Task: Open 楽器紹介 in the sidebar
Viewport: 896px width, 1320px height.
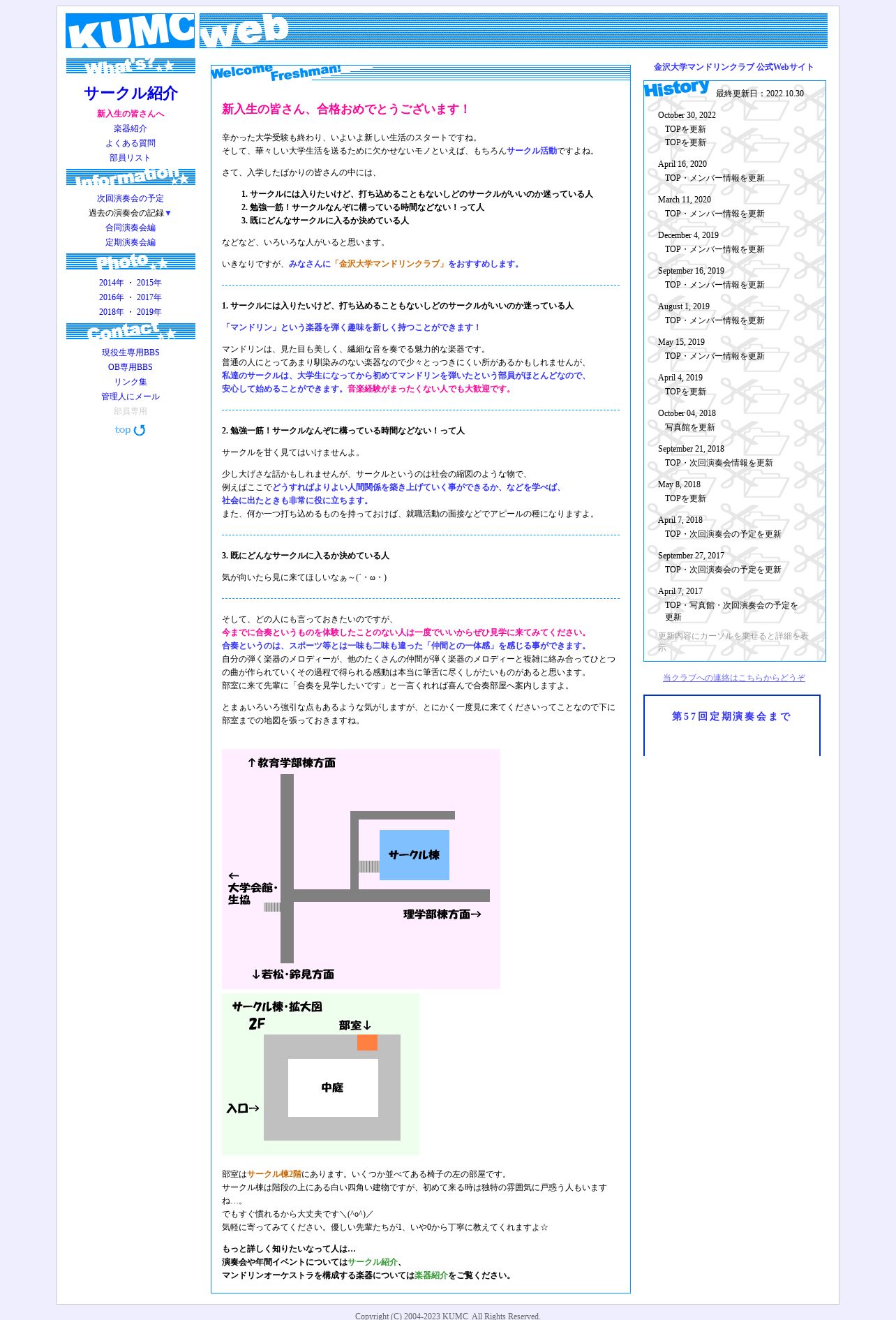Action: click(x=130, y=128)
